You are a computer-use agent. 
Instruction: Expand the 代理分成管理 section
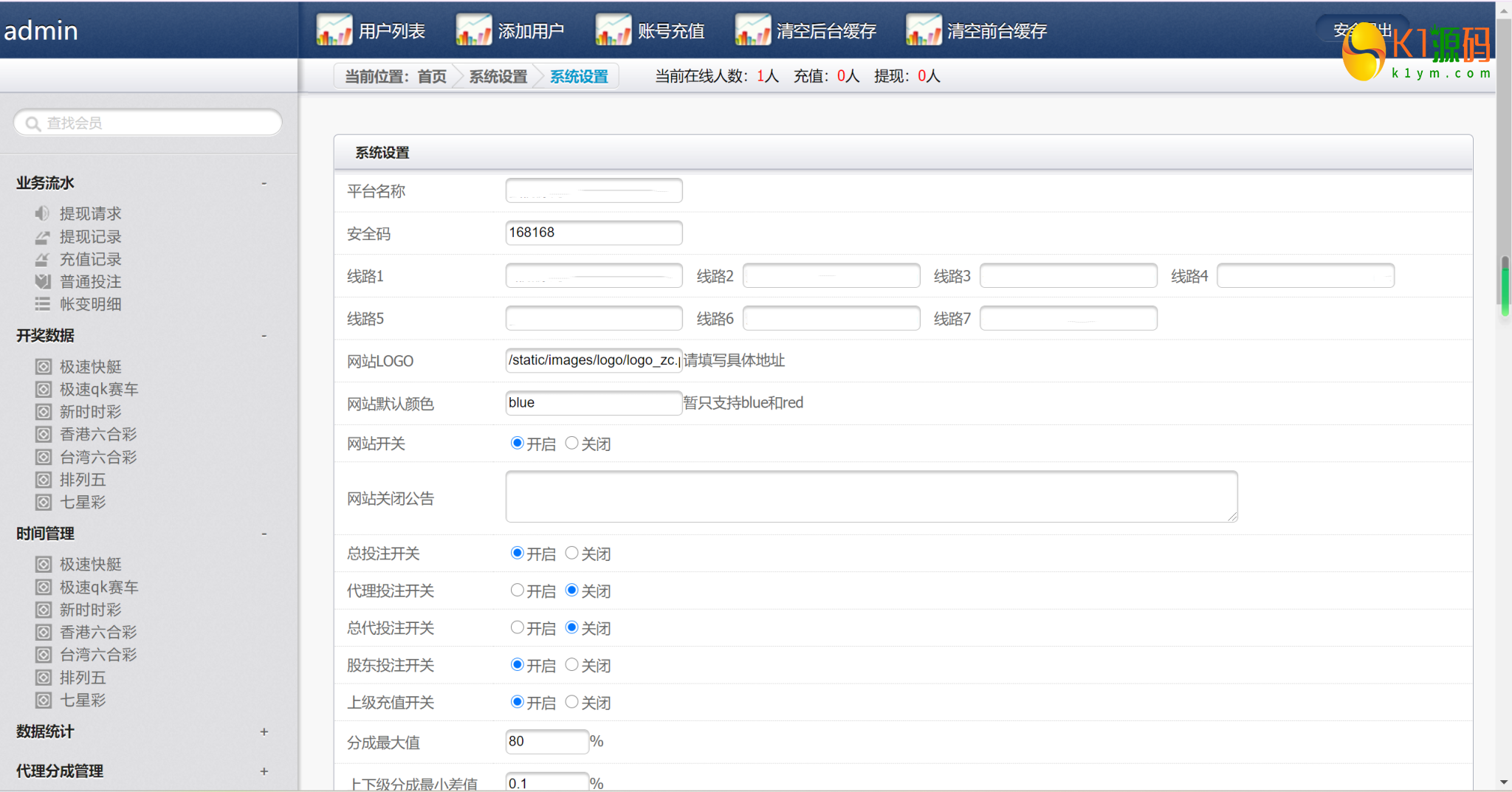tap(264, 771)
